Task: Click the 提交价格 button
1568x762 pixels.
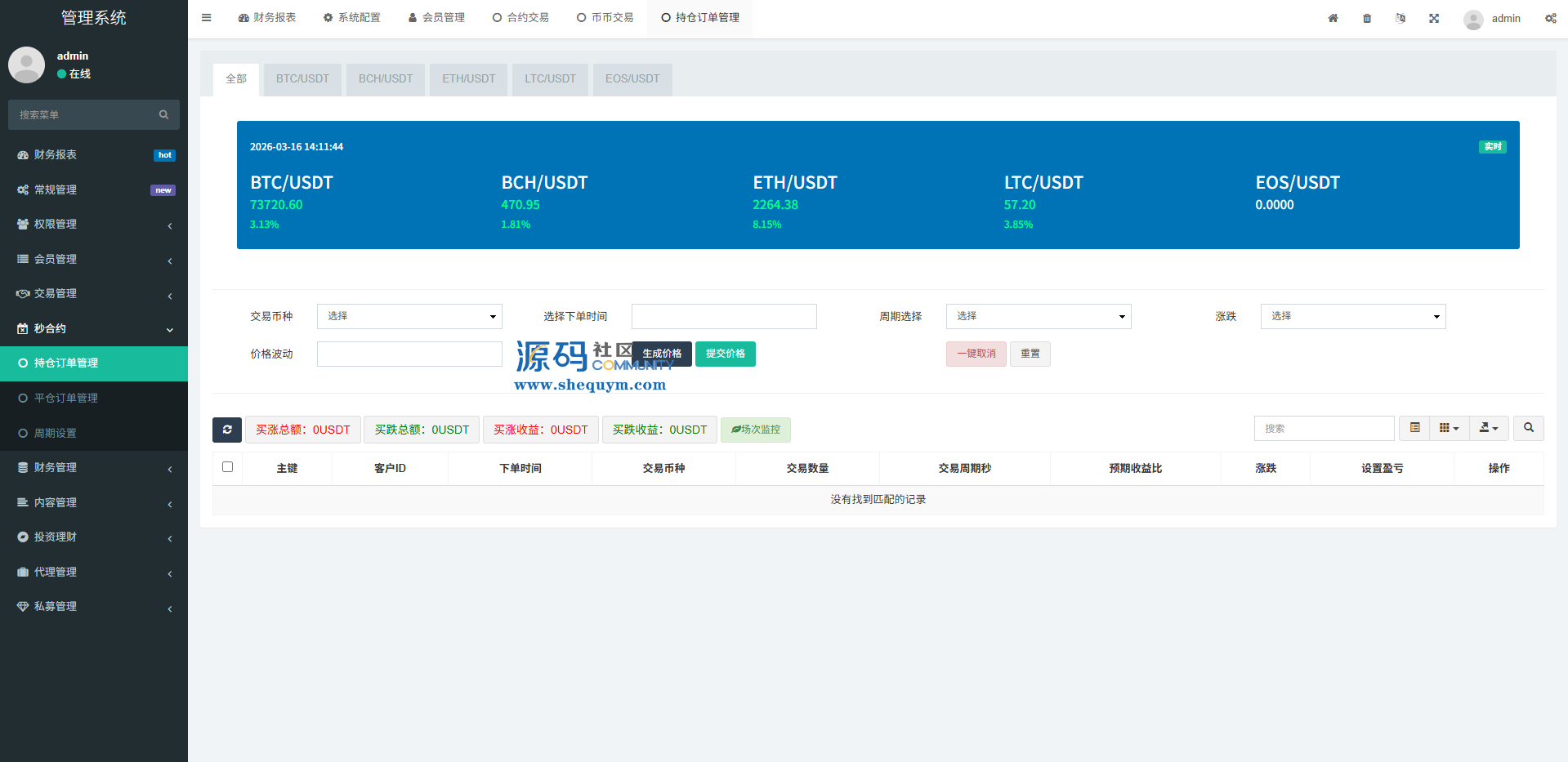Action: 725,354
